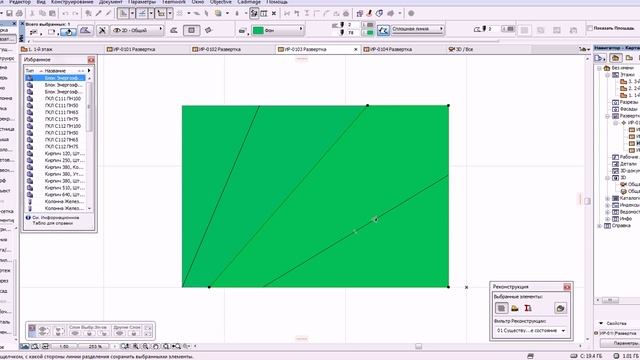Open the Параметры menu
The width and height of the screenshot is (640, 360).
142,2
